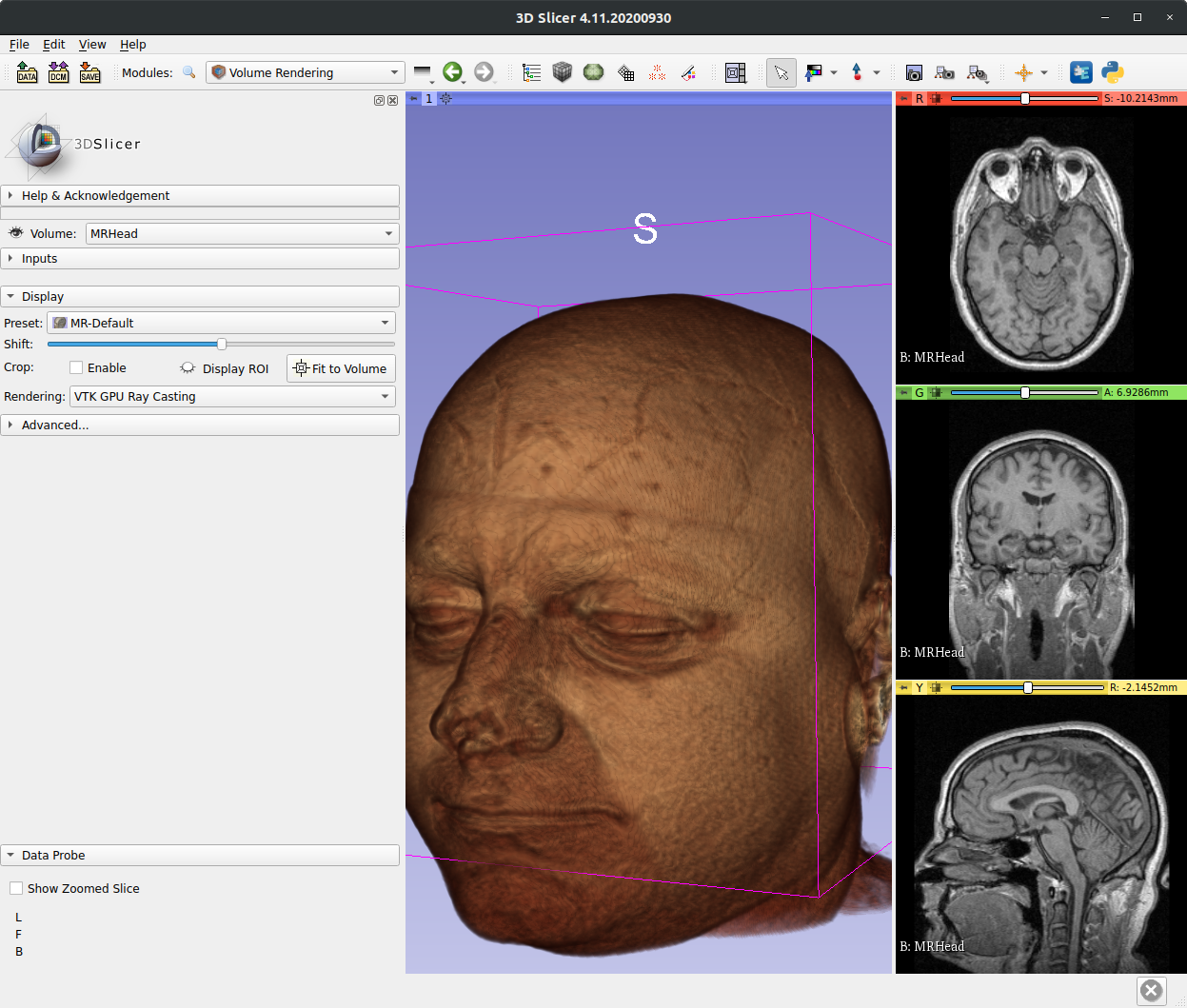Open the File menu
This screenshot has width=1187, height=1008.
[19, 44]
